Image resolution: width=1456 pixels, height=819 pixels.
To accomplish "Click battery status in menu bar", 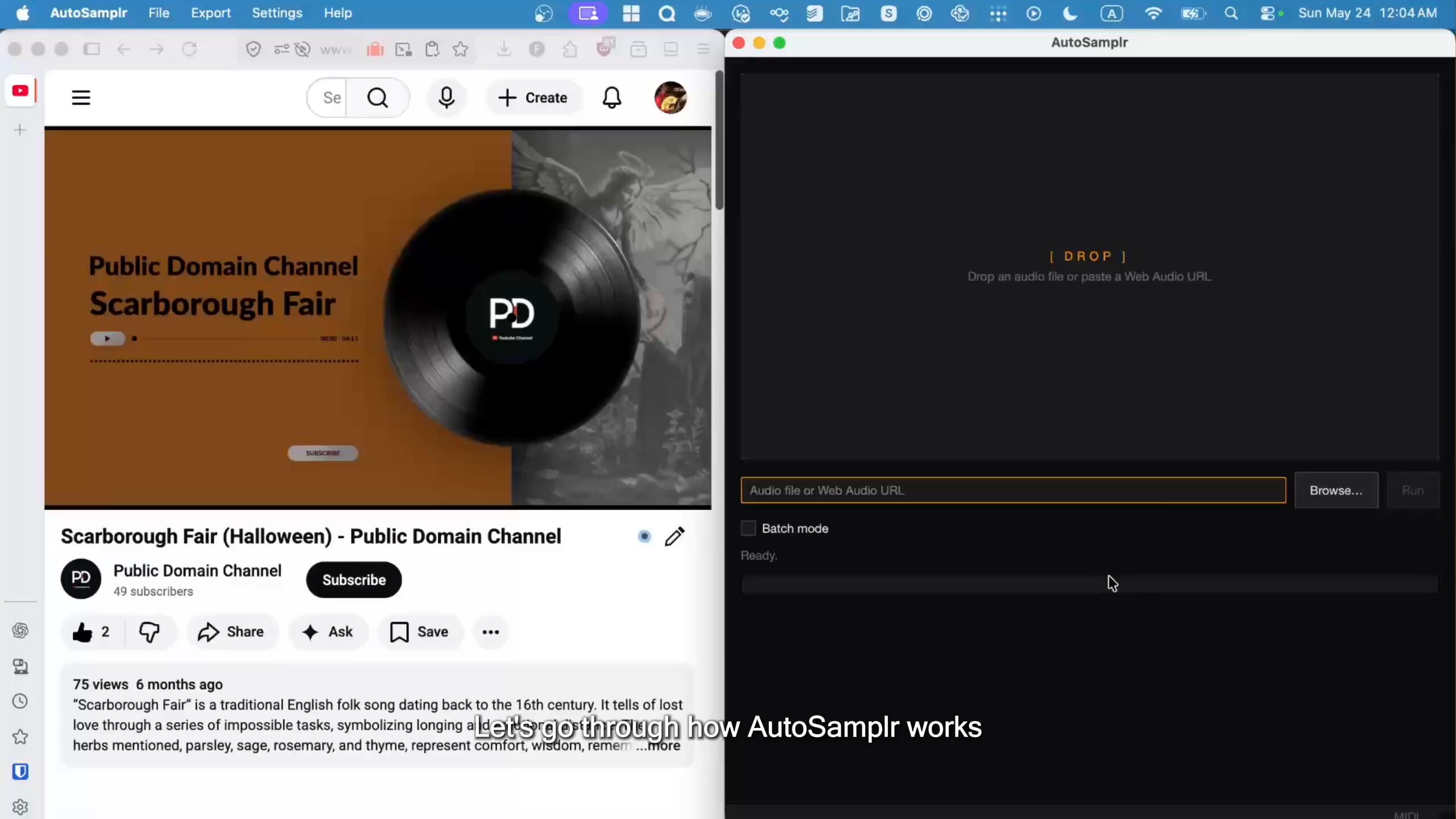I will click(x=1193, y=13).
